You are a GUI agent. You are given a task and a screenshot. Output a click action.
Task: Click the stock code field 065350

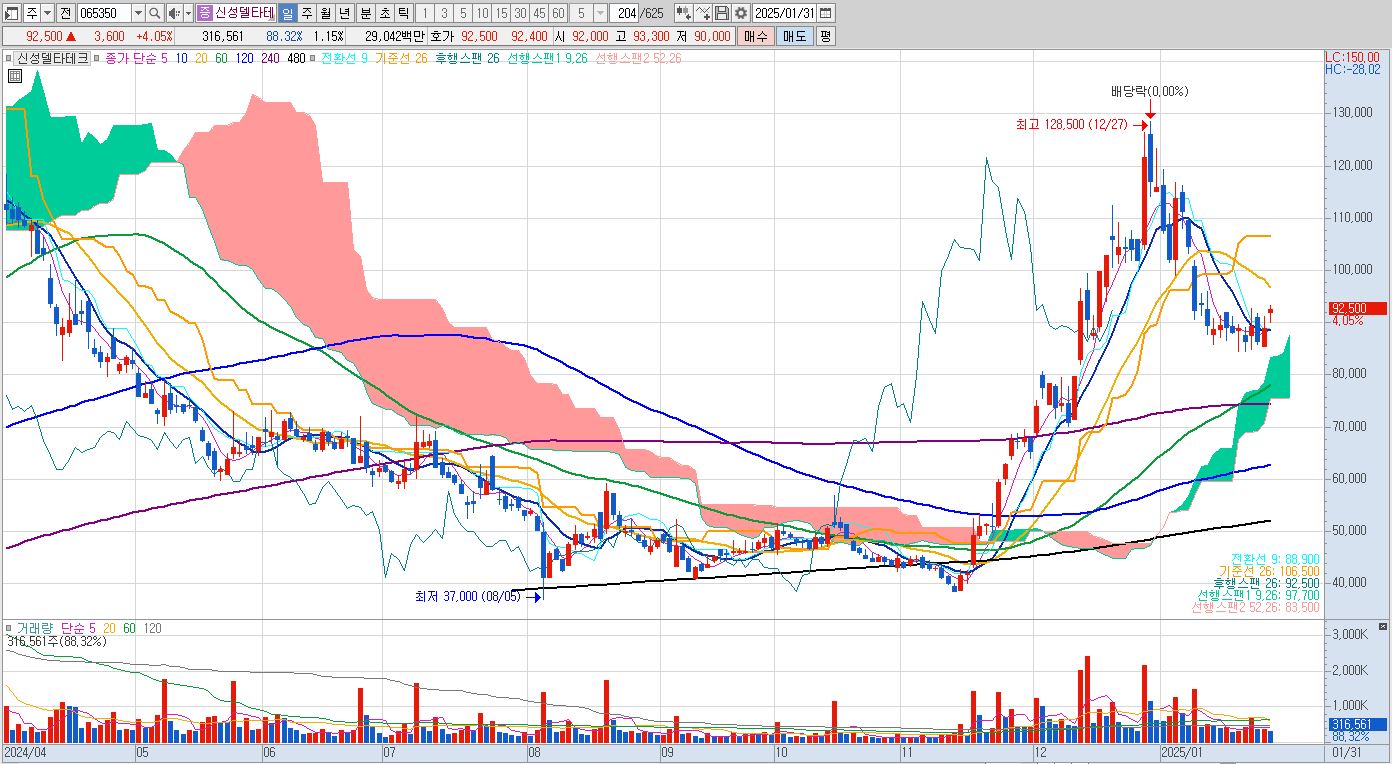[103, 13]
